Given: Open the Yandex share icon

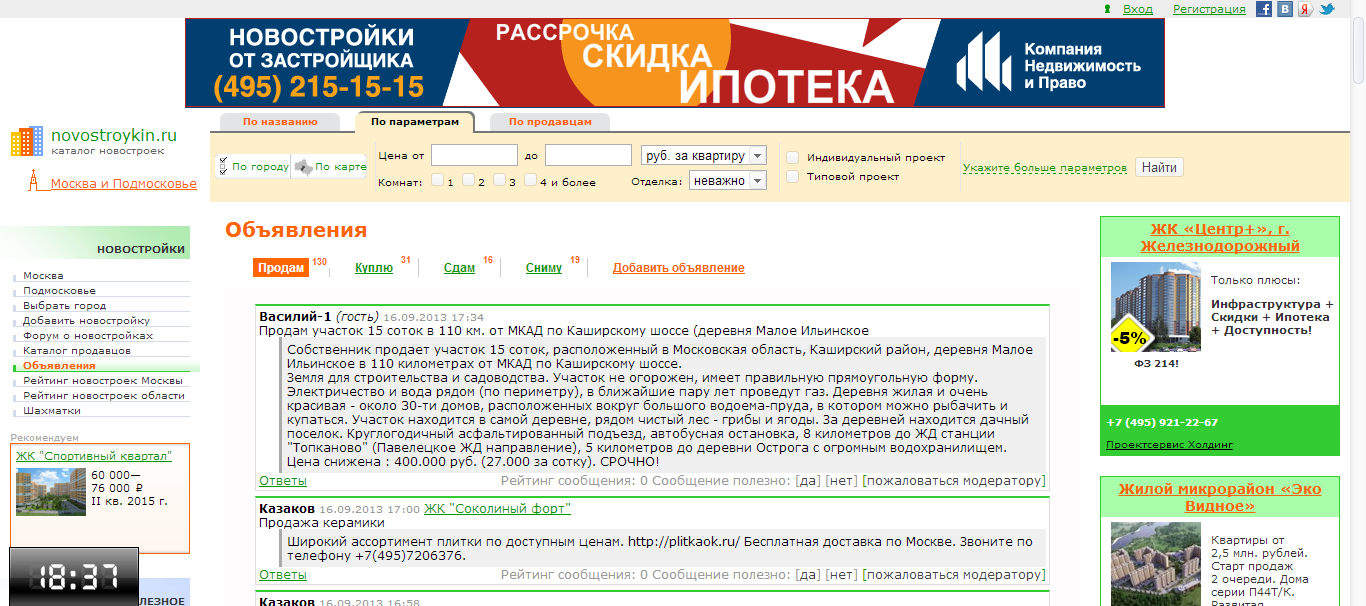Looking at the screenshot, I should (1306, 9).
